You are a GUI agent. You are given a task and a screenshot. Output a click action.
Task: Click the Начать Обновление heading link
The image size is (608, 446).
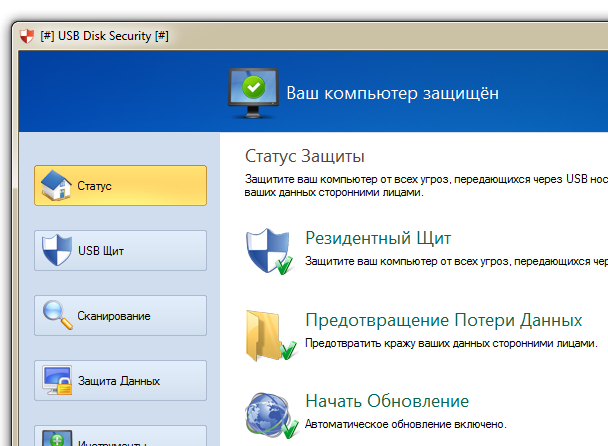387,401
